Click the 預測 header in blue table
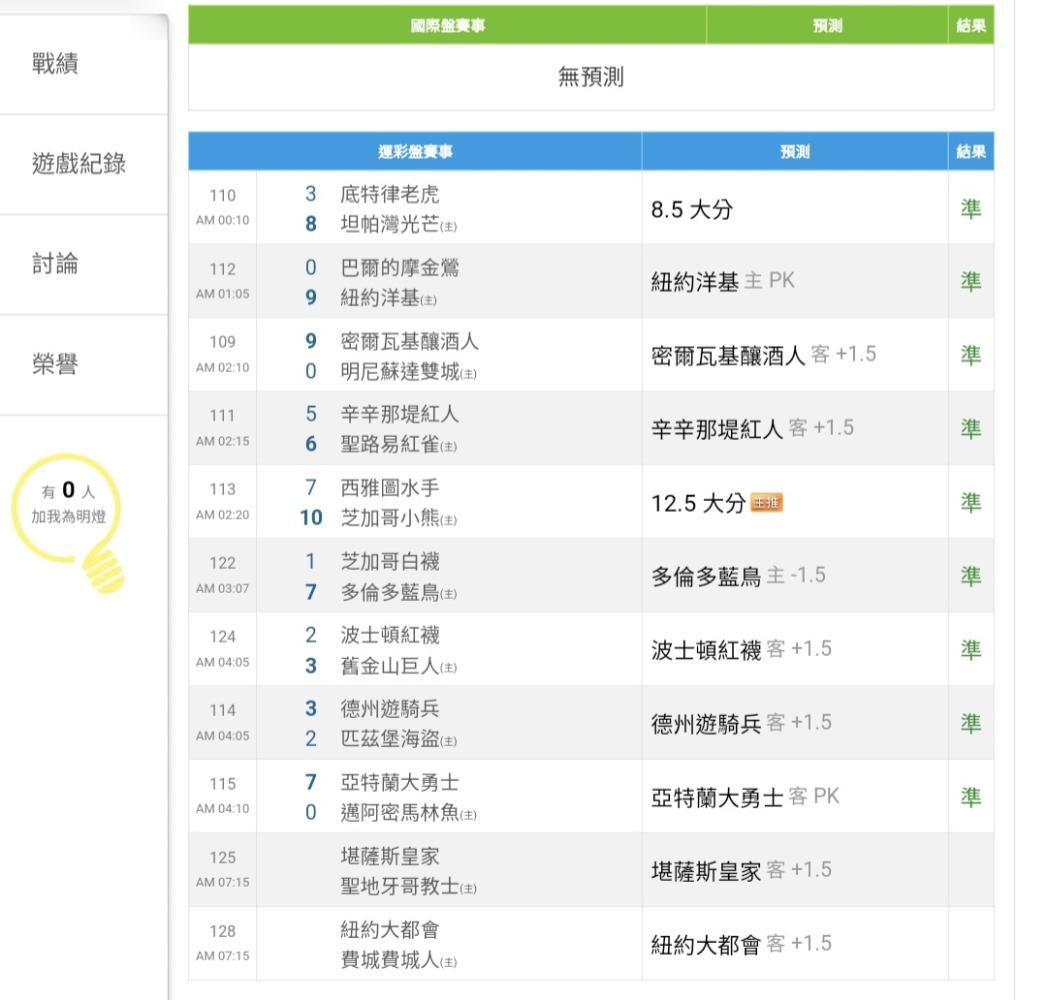The height and width of the screenshot is (1000, 1047). pyautogui.click(x=795, y=152)
